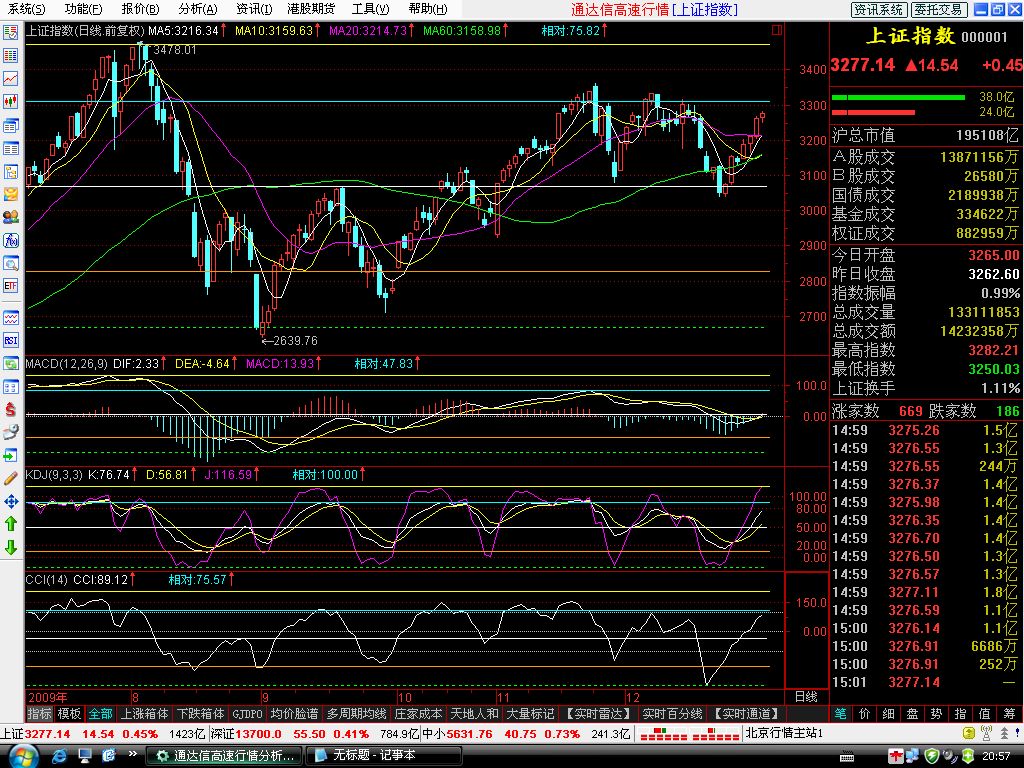Open the 系统(S) menu
Screen dimensions: 1024x768
[x=26, y=8]
